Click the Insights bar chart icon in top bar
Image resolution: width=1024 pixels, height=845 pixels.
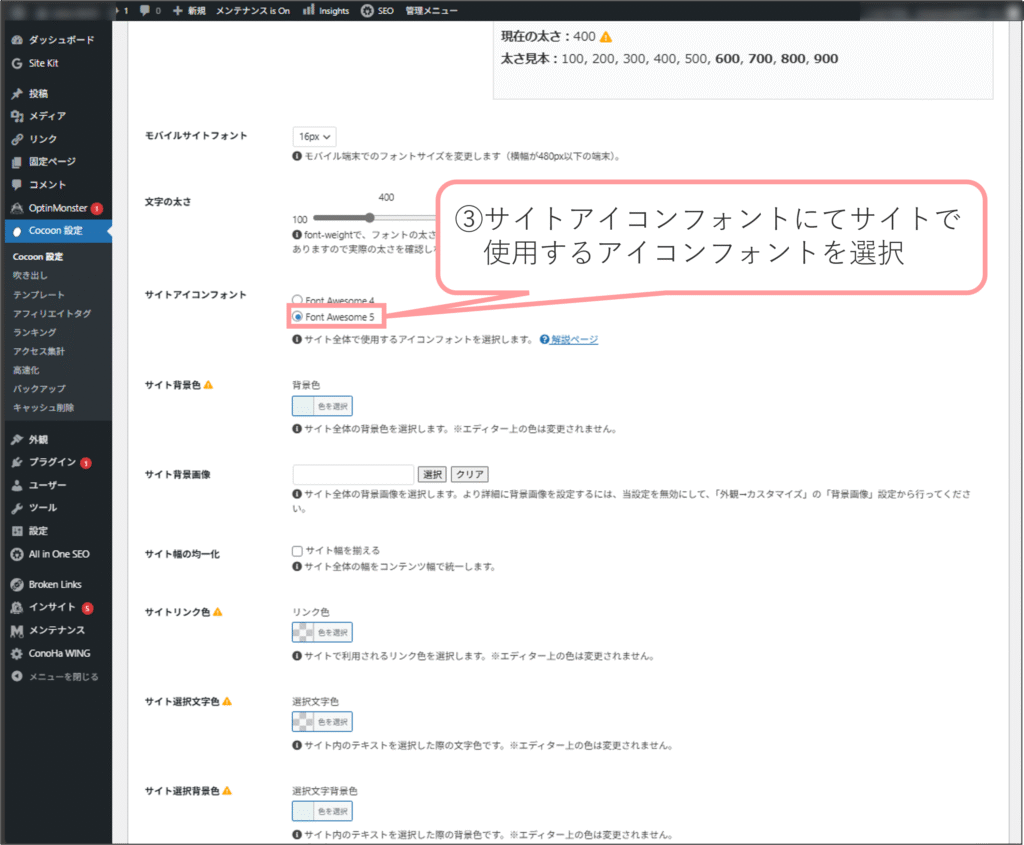pos(310,10)
